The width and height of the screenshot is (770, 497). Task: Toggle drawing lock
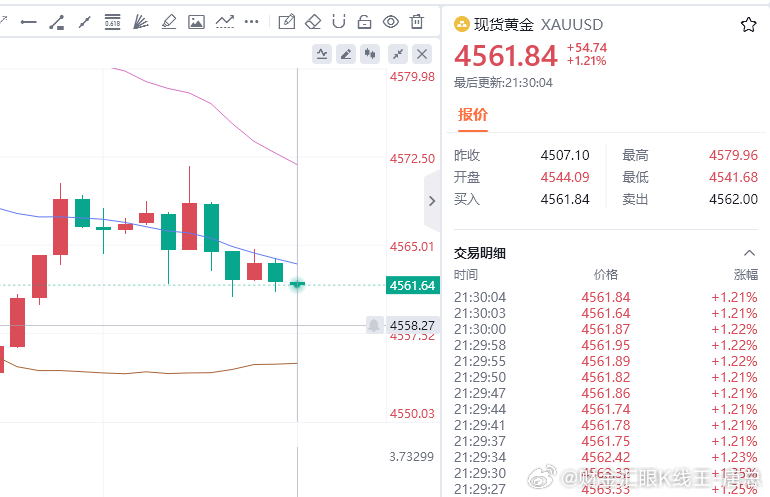[x=364, y=22]
